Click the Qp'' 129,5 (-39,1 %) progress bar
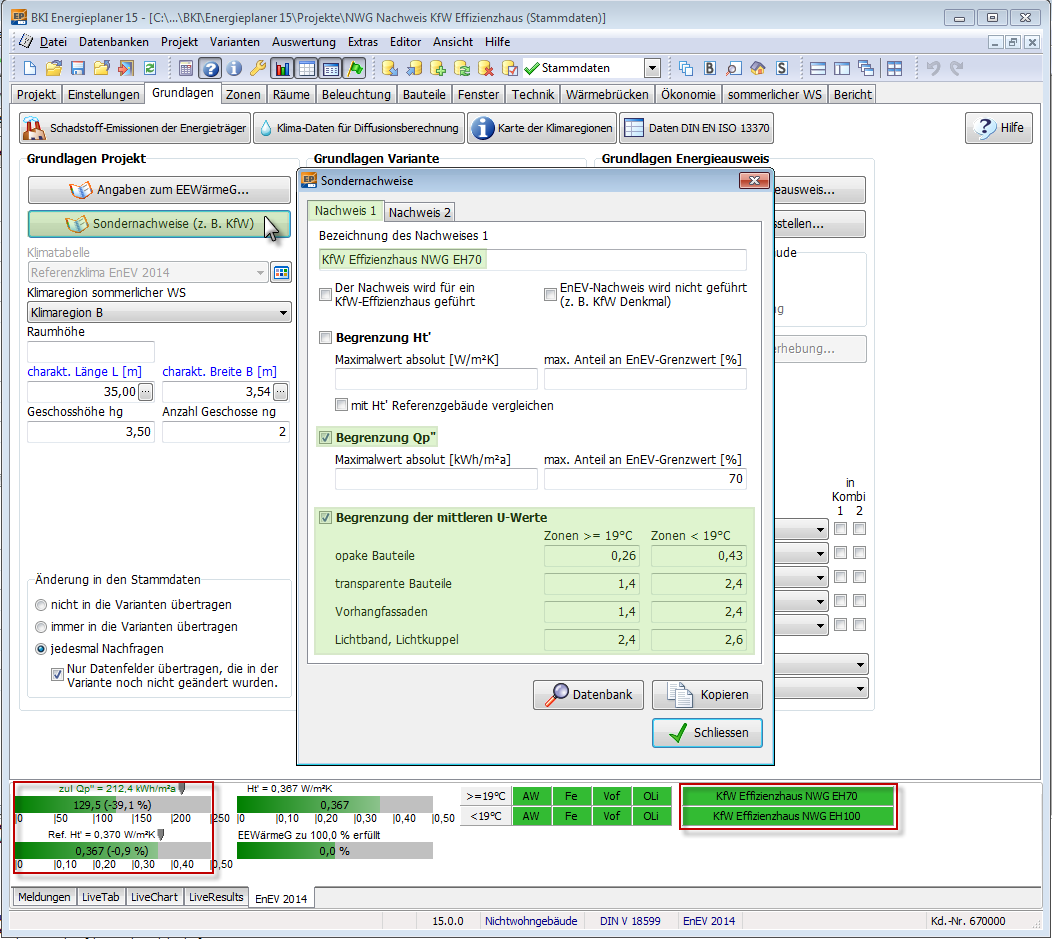 (x=113, y=804)
